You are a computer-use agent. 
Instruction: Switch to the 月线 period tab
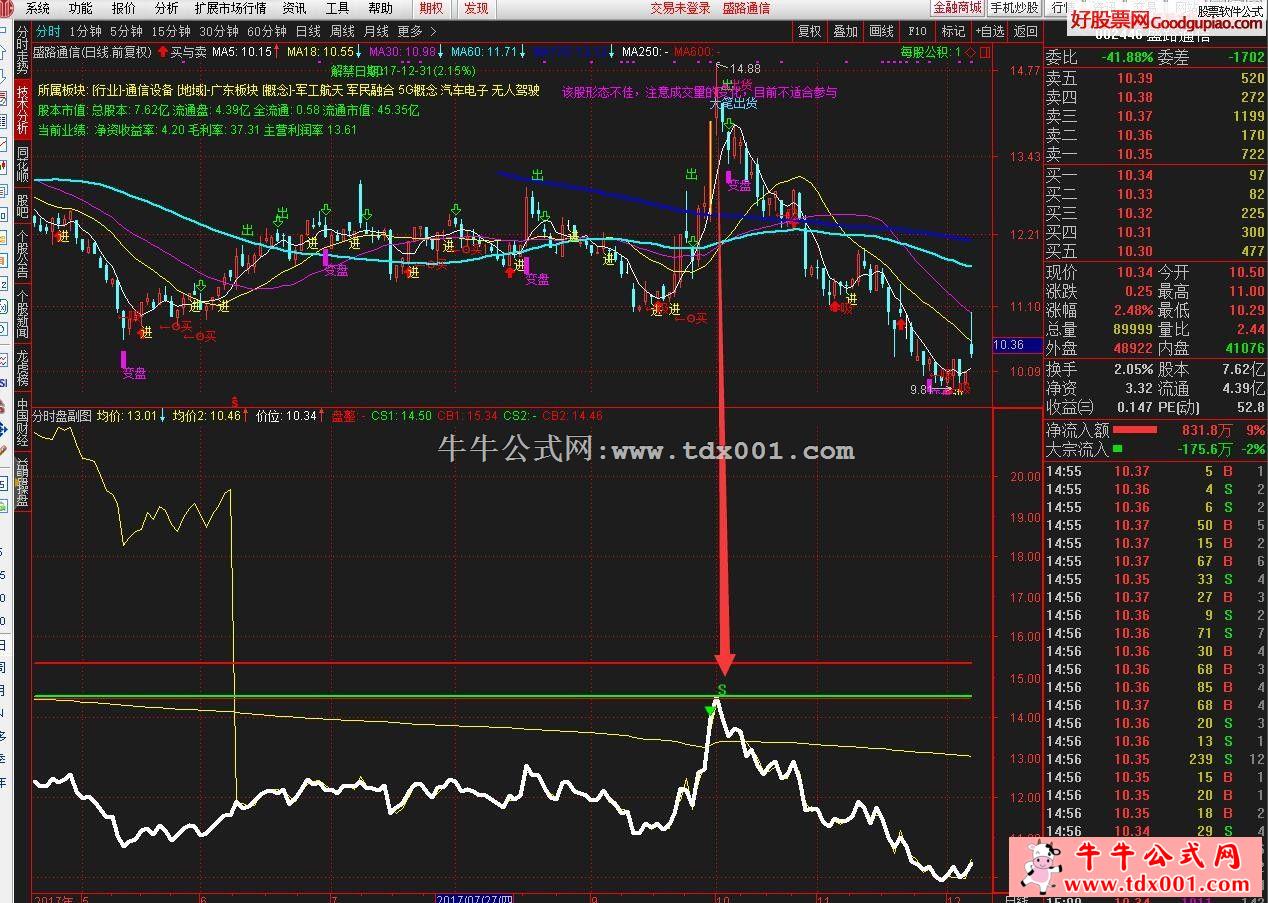pos(376,31)
